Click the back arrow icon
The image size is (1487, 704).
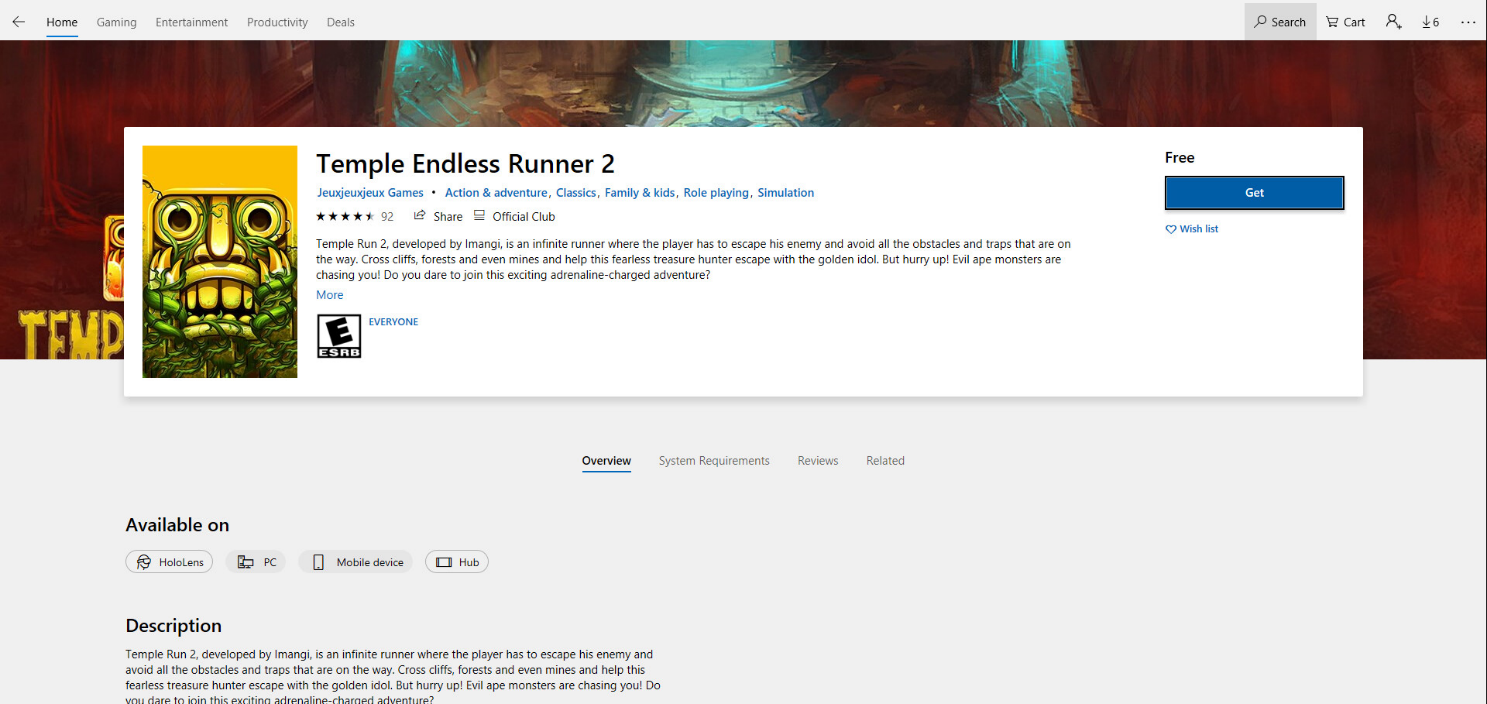(18, 22)
